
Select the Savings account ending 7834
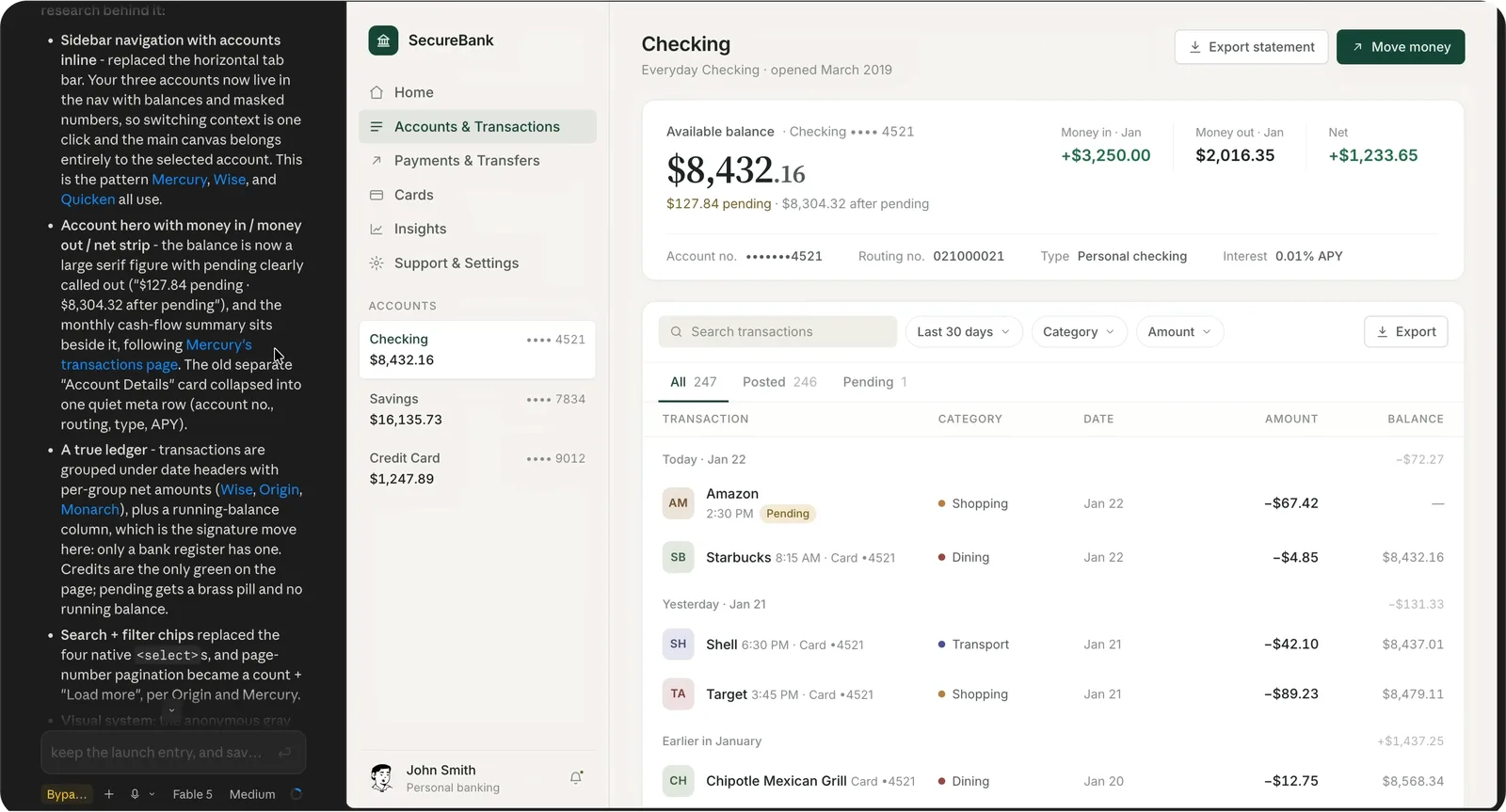coord(477,409)
